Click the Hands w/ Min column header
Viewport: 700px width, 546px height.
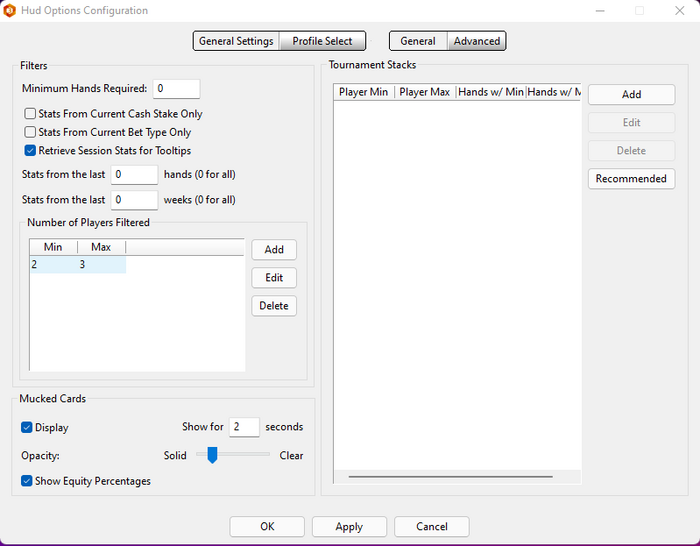491,92
